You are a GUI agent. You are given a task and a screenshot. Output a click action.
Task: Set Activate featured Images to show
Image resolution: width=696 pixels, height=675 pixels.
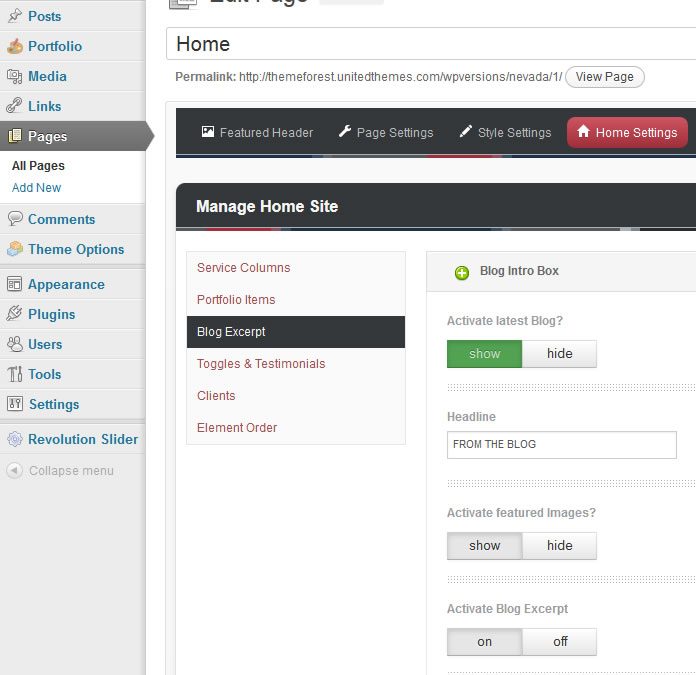[x=484, y=546]
